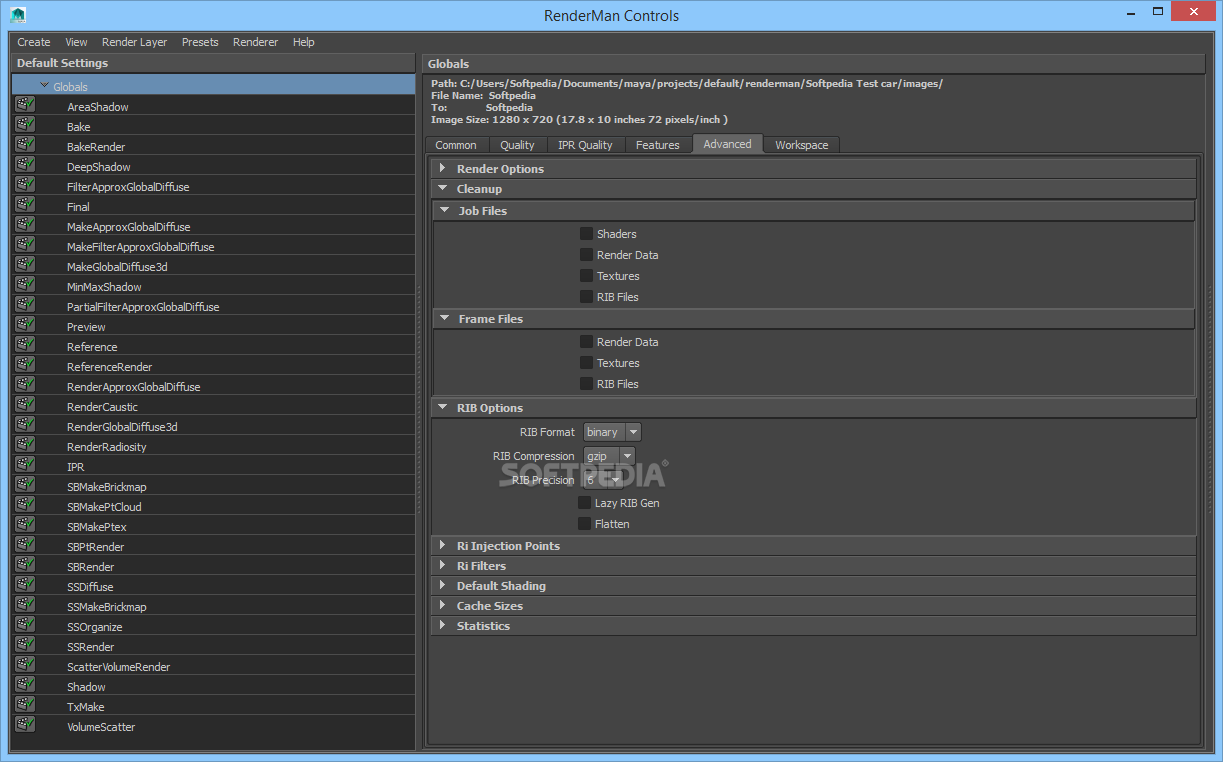Enable RIB Files under Job Files

587,296
